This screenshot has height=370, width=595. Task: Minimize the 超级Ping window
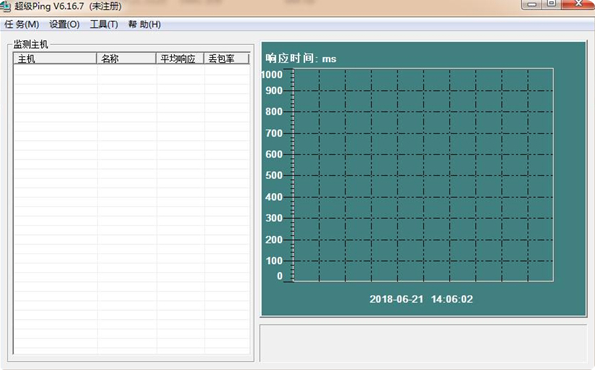(532, 4)
